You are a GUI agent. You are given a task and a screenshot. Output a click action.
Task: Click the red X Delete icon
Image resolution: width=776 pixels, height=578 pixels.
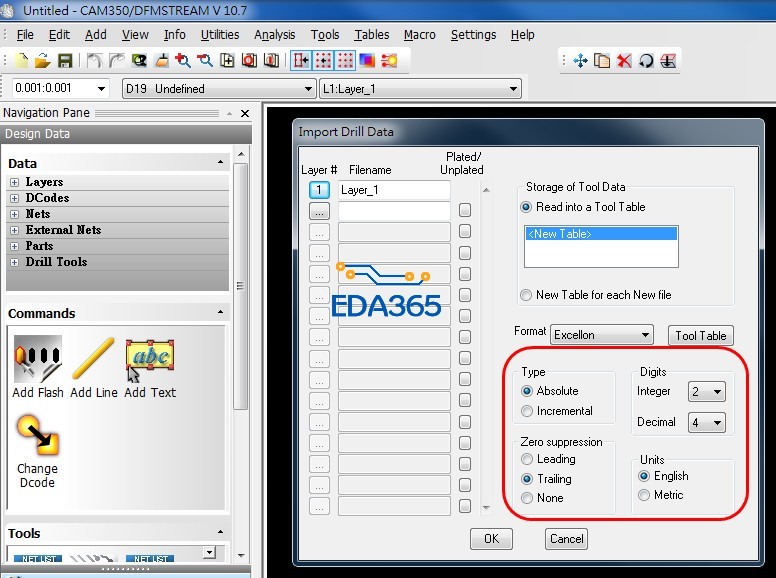click(x=624, y=61)
